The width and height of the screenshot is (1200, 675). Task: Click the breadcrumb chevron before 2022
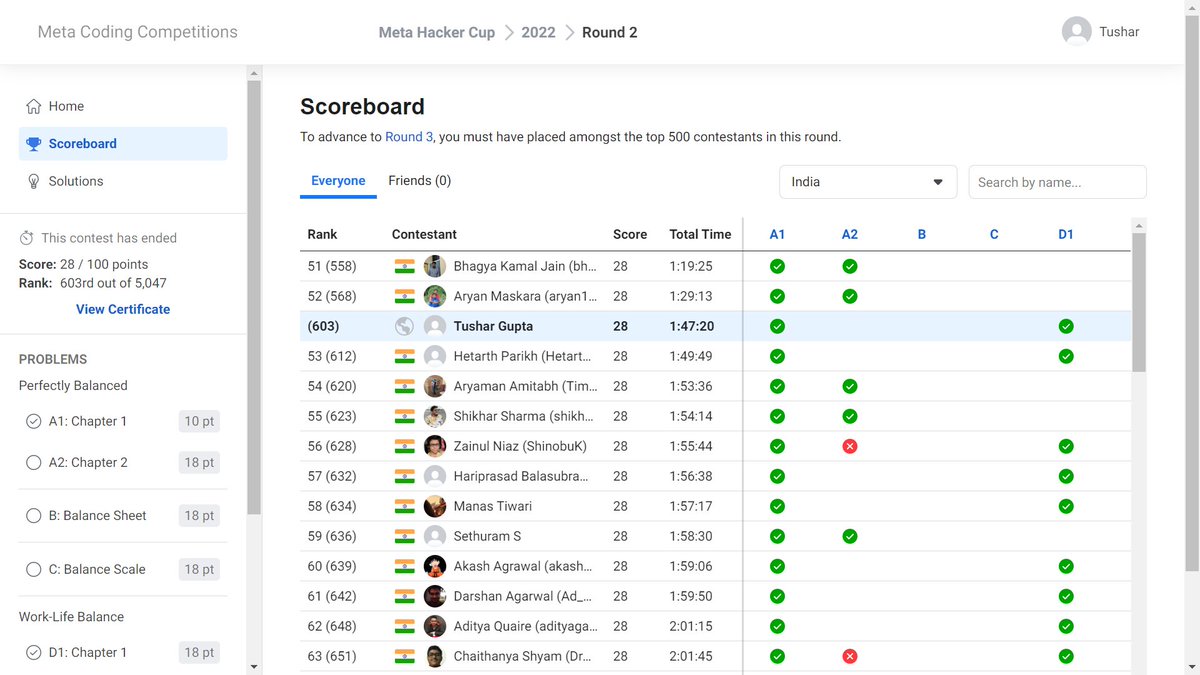(509, 32)
